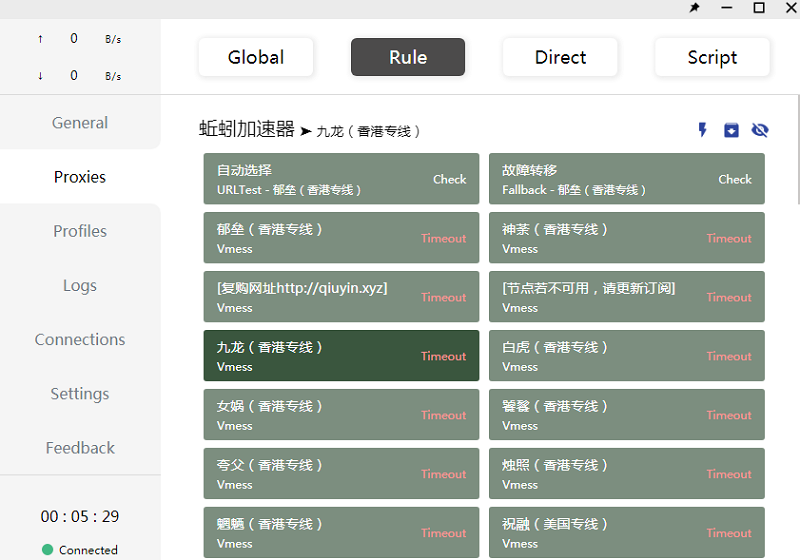
Task: Collapse the 蚯蚓加速器 group header
Action: coord(247,129)
